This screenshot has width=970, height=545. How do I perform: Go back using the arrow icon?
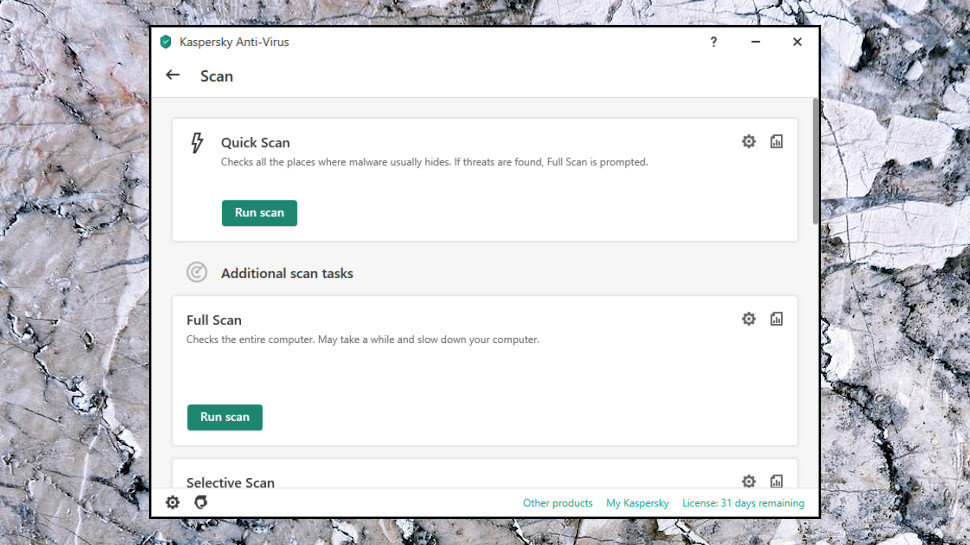coord(173,75)
